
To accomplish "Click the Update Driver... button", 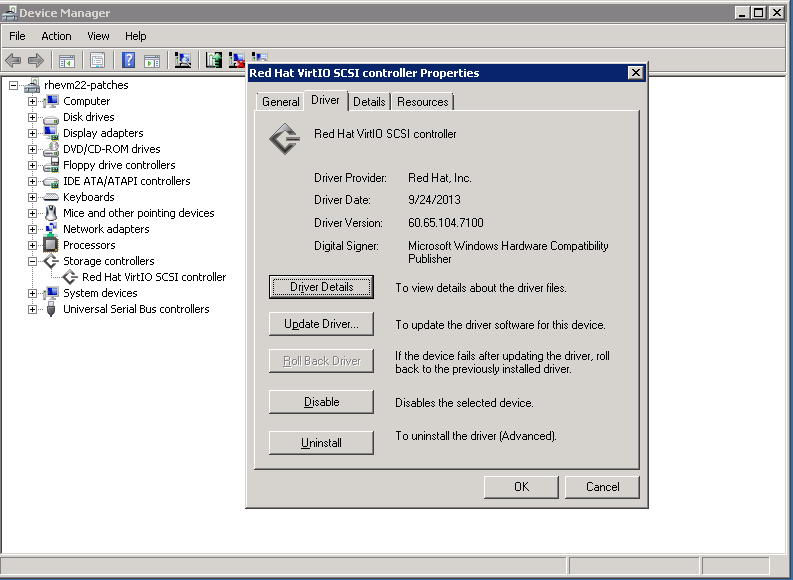I will [x=321, y=324].
